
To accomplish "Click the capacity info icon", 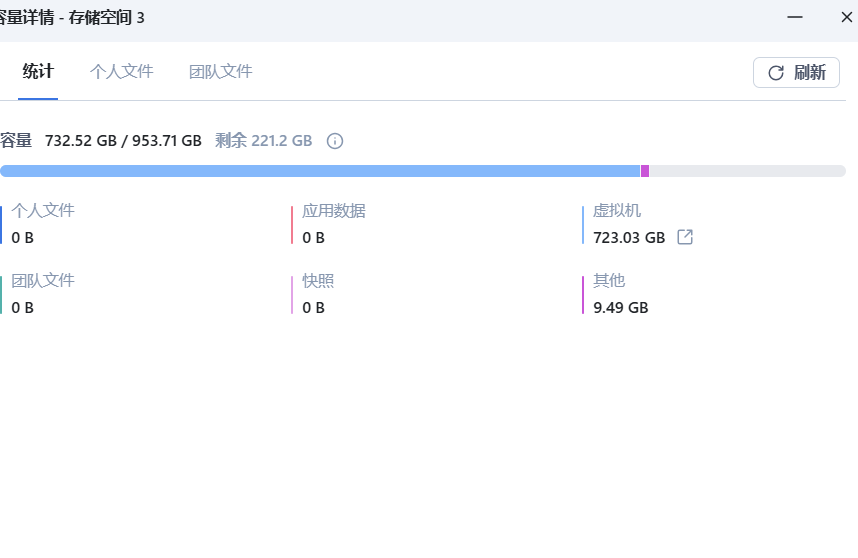I will click(335, 141).
